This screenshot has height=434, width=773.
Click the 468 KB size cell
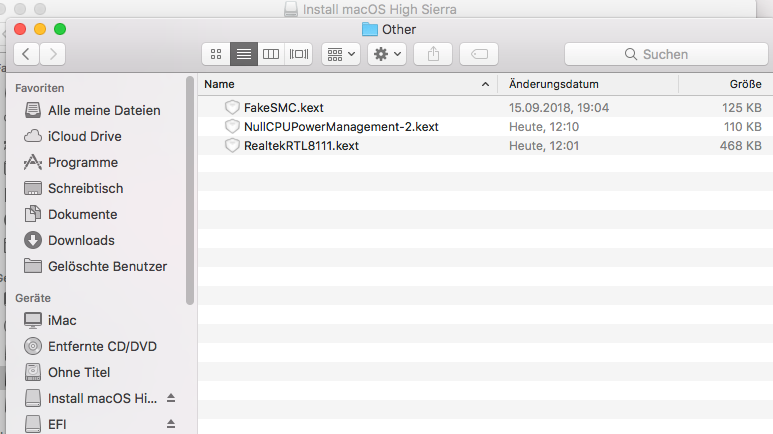point(740,146)
